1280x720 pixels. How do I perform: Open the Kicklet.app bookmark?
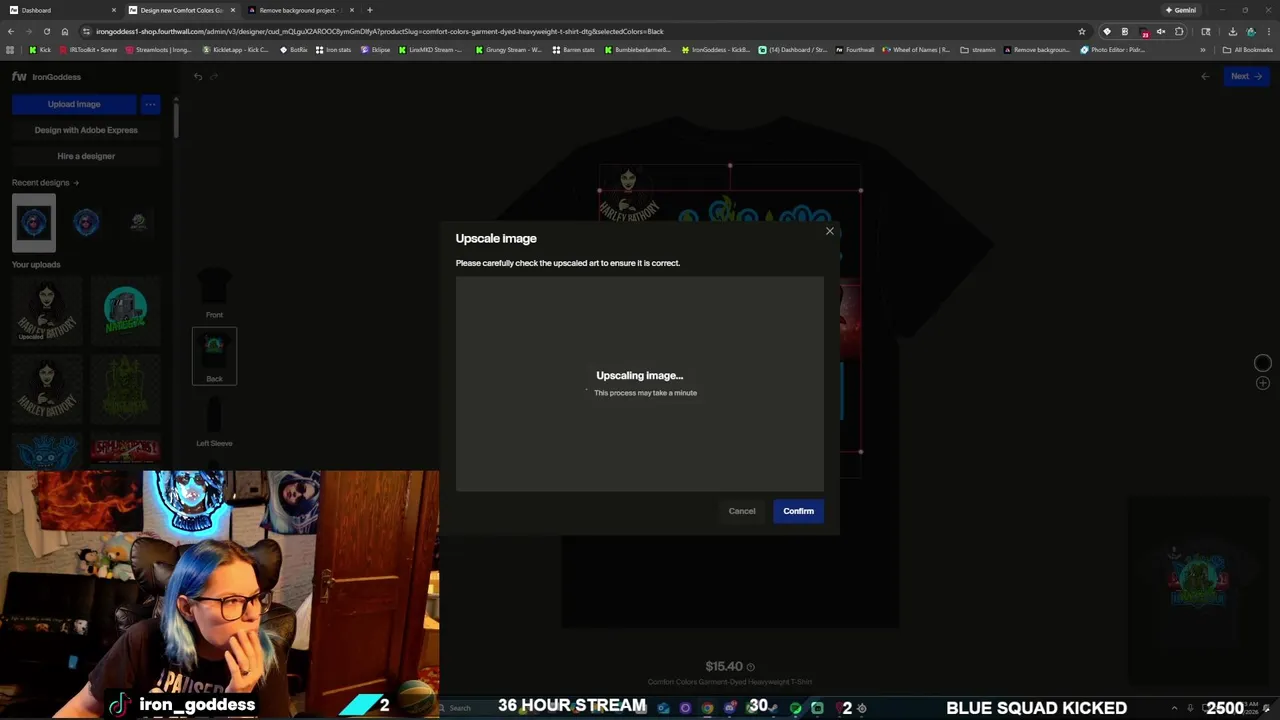(x=236, y=49)
